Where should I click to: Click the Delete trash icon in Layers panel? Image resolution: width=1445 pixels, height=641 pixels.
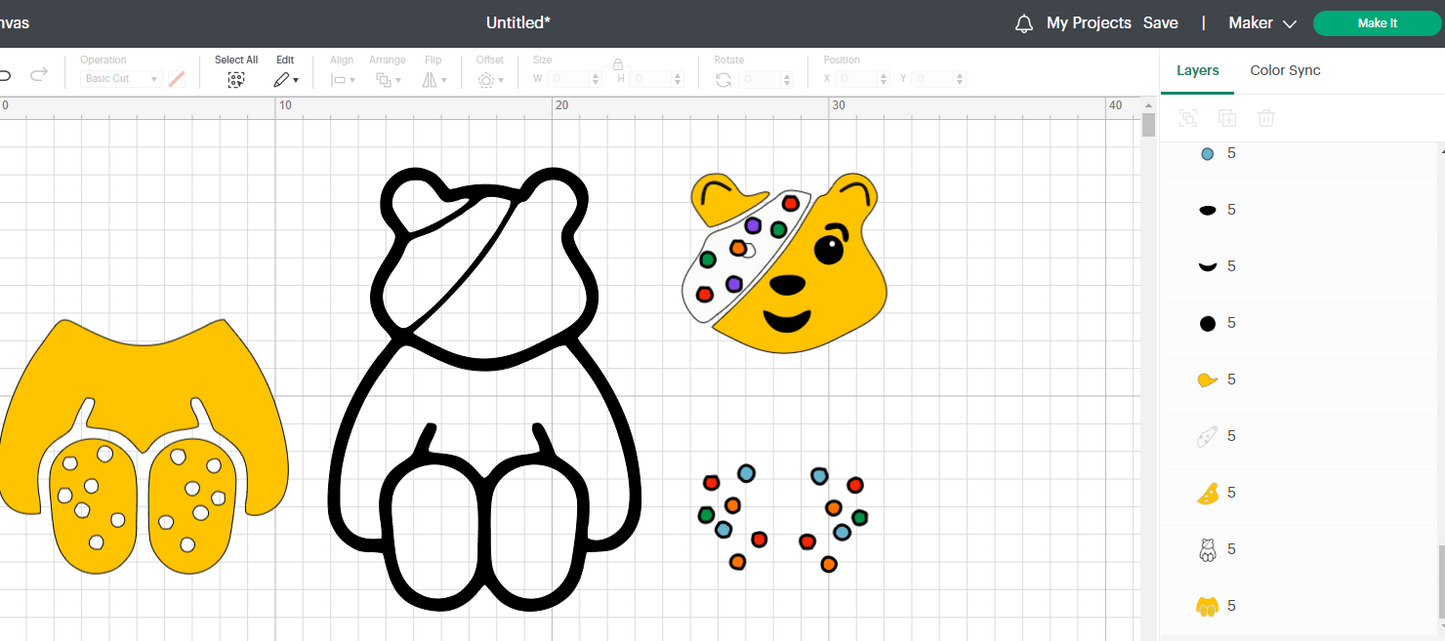[1266, 118]
